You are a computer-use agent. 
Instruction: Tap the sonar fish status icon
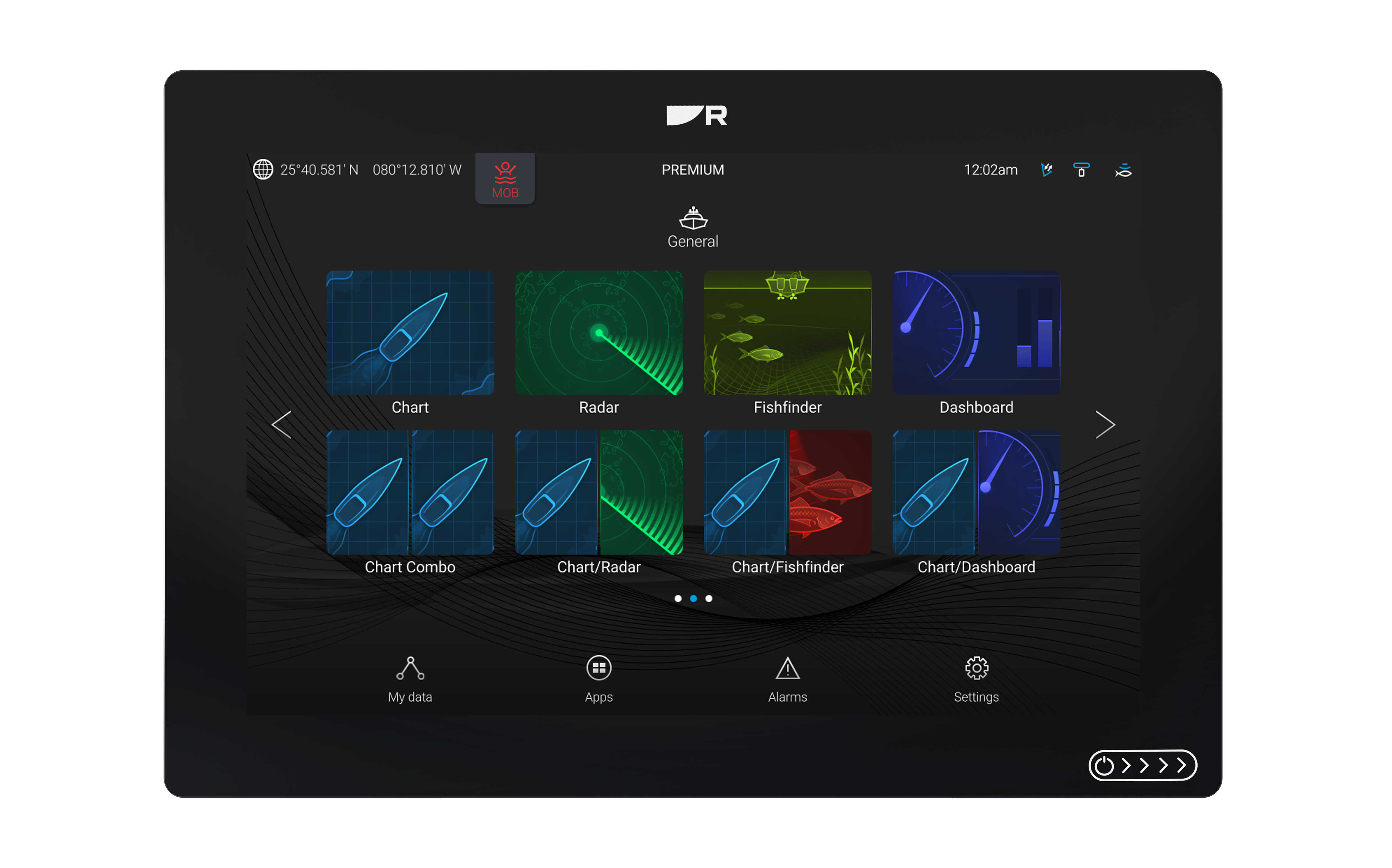coord(1123,170)
